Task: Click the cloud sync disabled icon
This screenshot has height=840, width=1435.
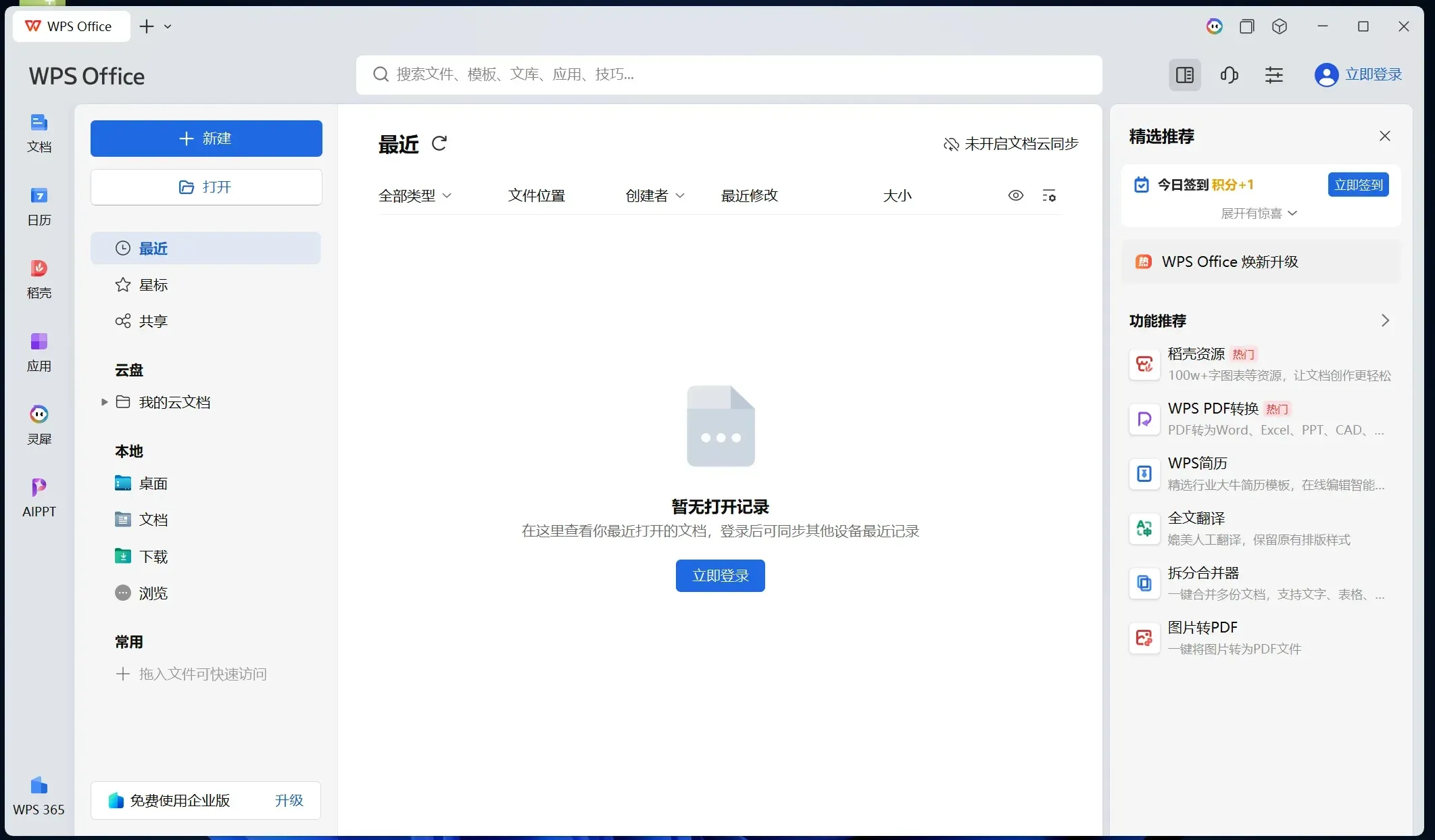Action: click(x=951, y=144)
